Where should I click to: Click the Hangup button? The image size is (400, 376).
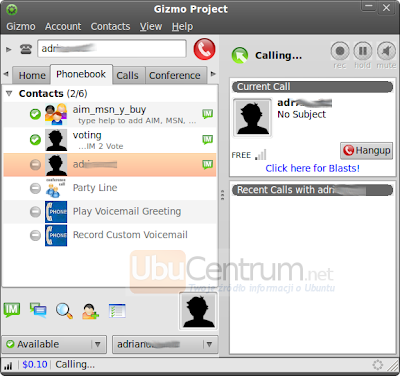[x=366, y=151]
